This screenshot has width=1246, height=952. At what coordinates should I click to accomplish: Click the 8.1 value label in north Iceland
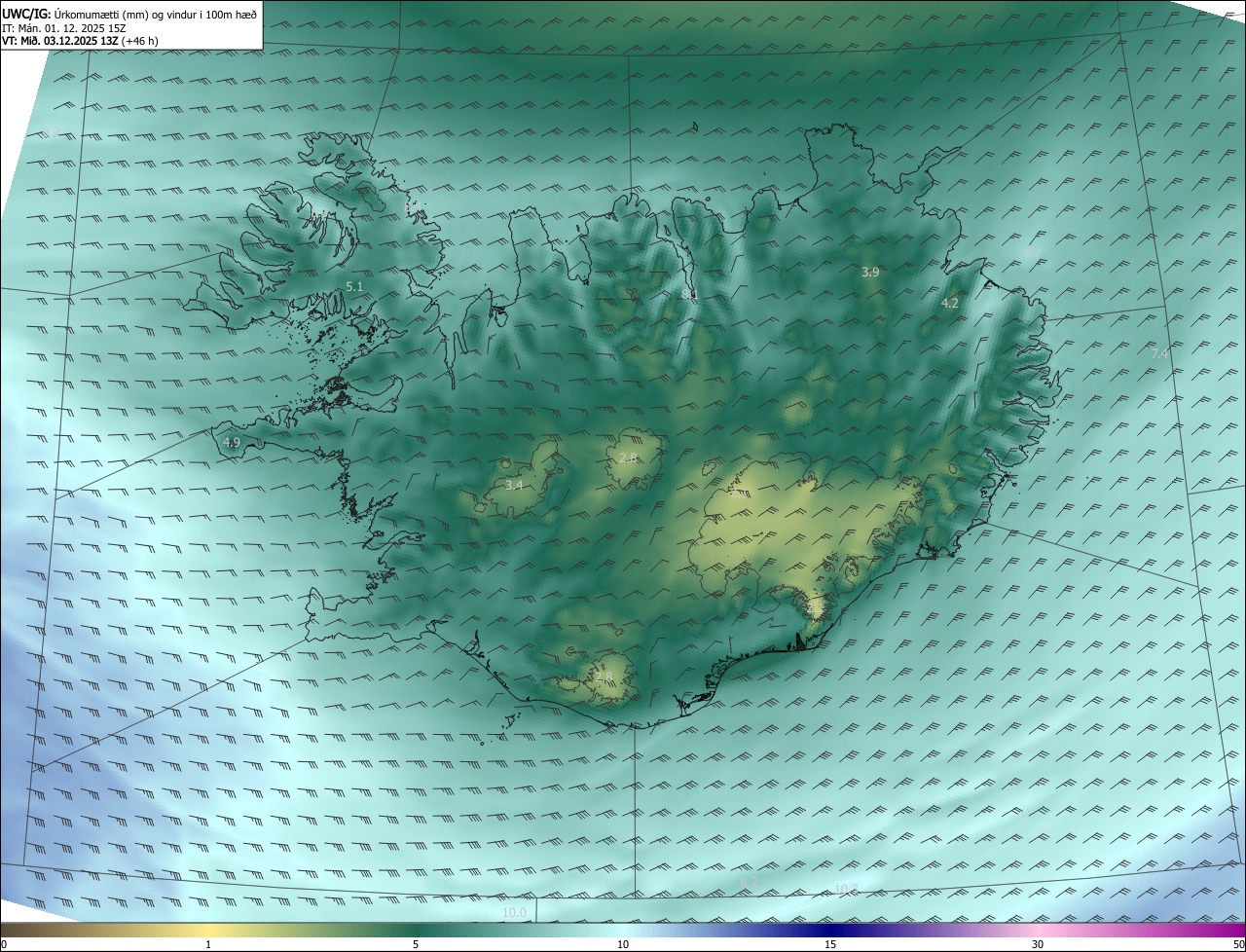pyautogui.click(x=689, y=294)
